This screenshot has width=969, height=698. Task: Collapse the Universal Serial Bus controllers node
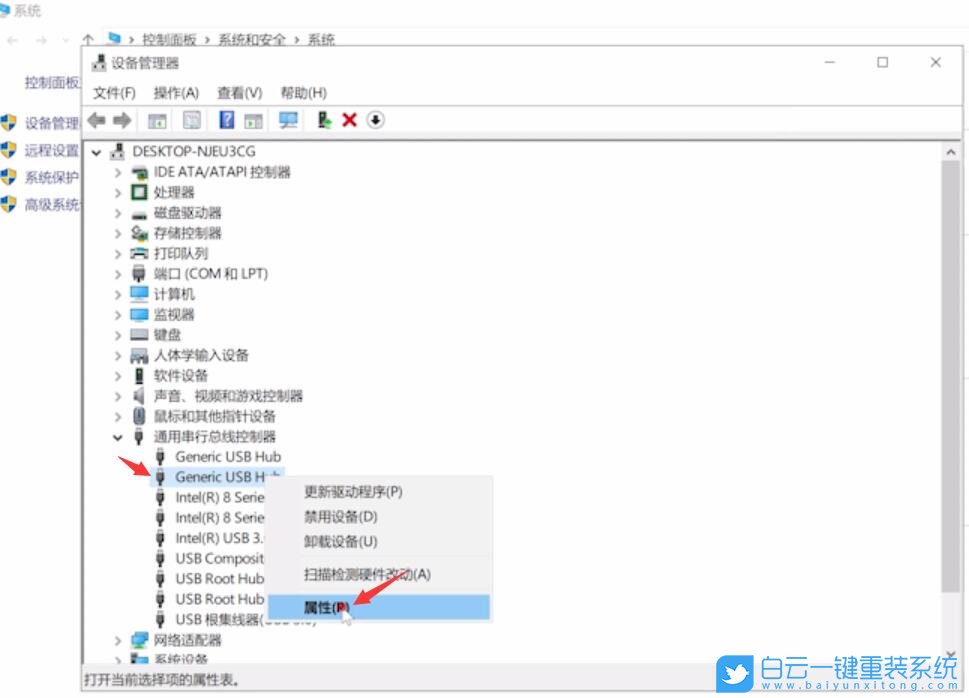tap(117, 436)
